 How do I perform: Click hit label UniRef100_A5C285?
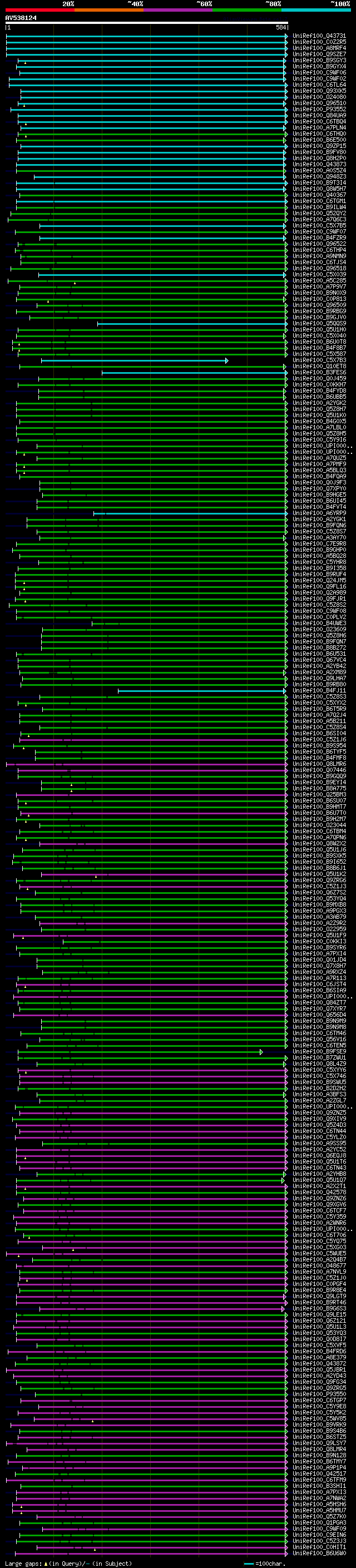click(x=319, y=280)
